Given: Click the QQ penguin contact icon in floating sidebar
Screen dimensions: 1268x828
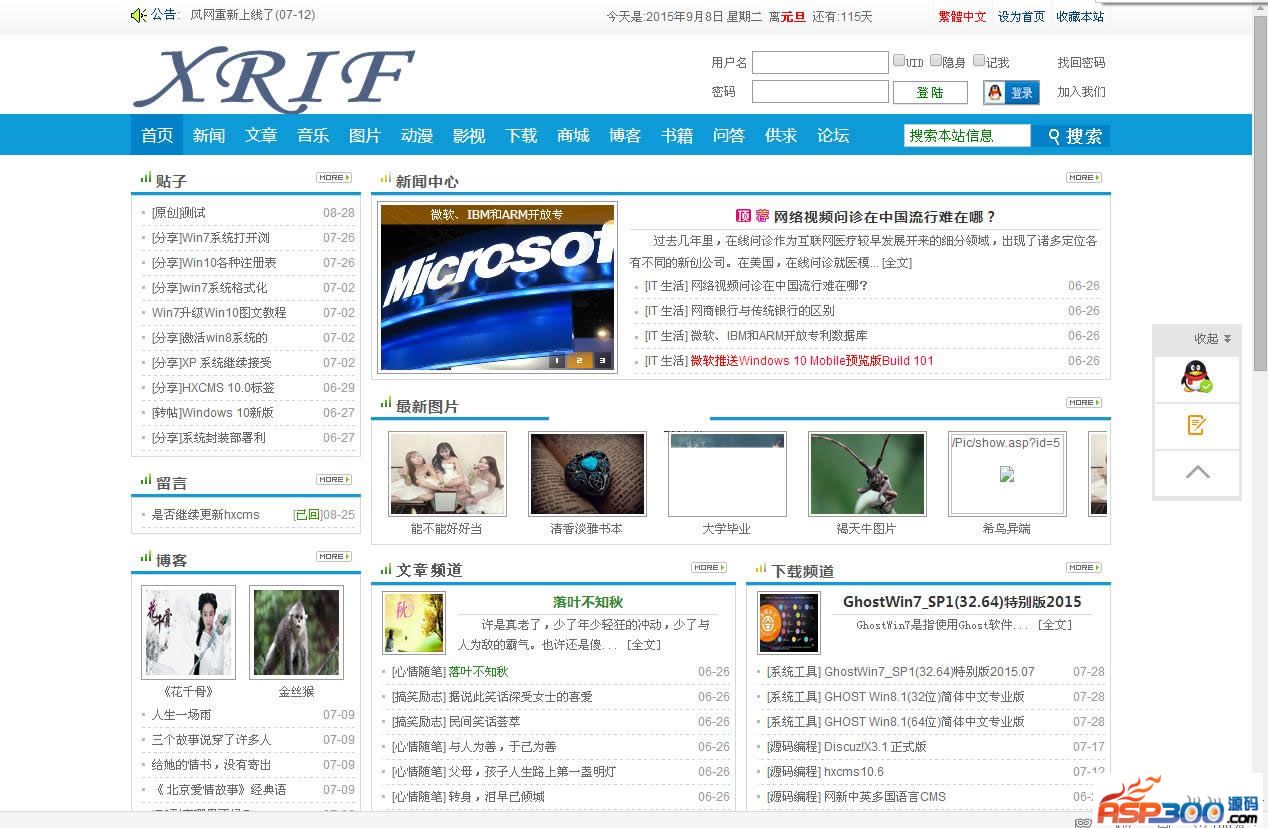Looking at the screenshot, I should tap(1196, 378).
